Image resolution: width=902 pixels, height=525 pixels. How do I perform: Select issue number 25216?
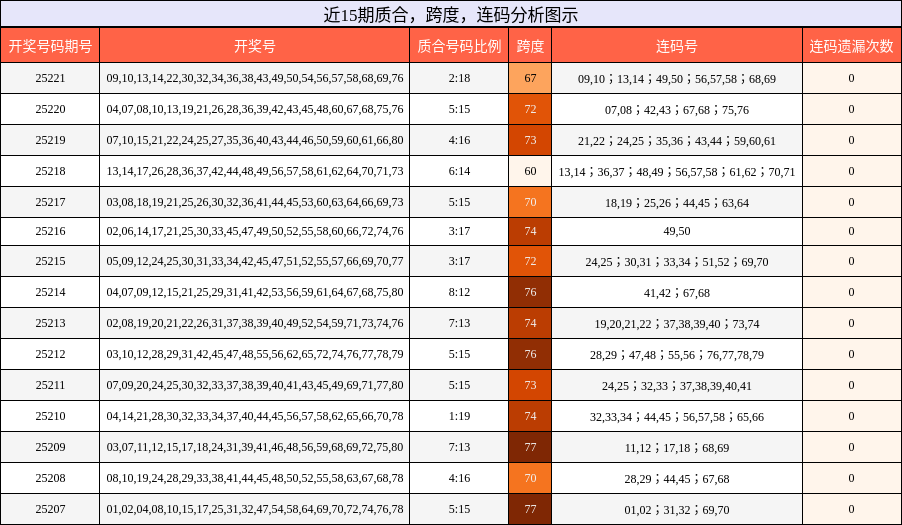pos(50,231)
